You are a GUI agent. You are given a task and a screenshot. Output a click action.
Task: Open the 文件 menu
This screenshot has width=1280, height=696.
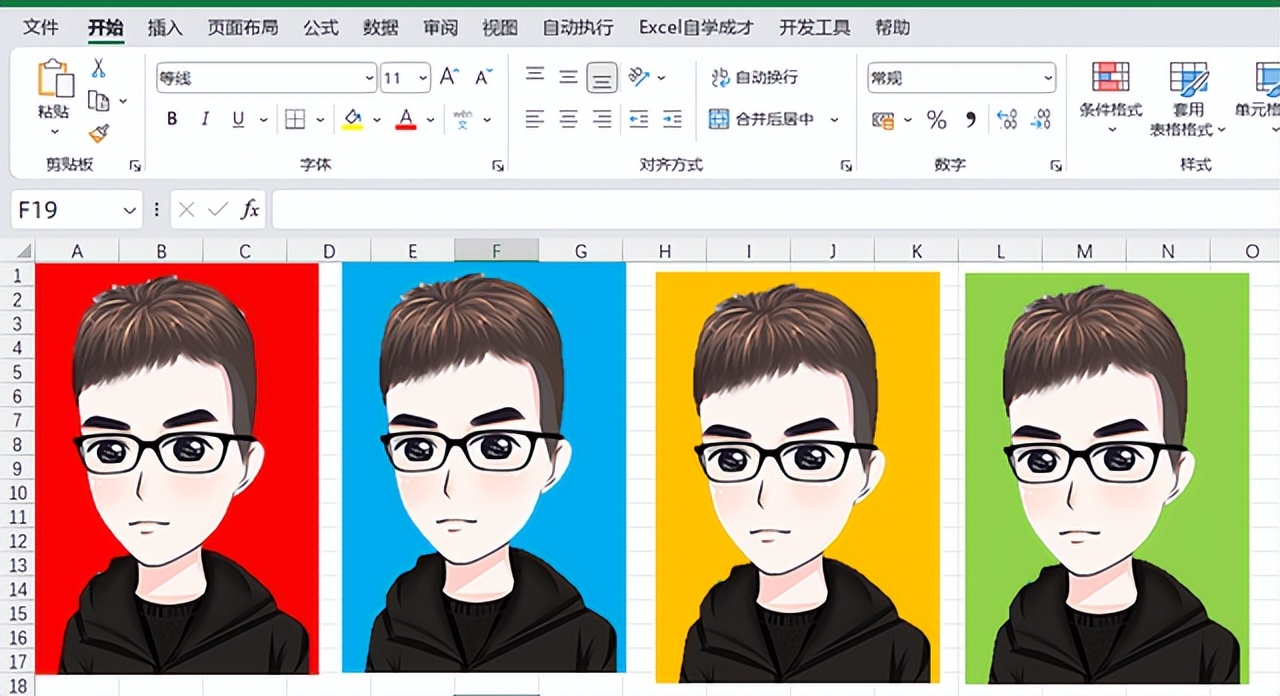pos(41,27)
